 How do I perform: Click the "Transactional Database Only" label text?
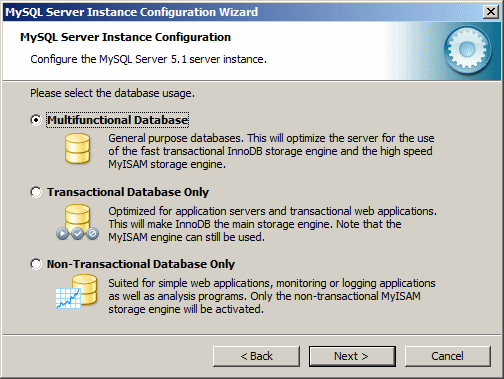128,192
